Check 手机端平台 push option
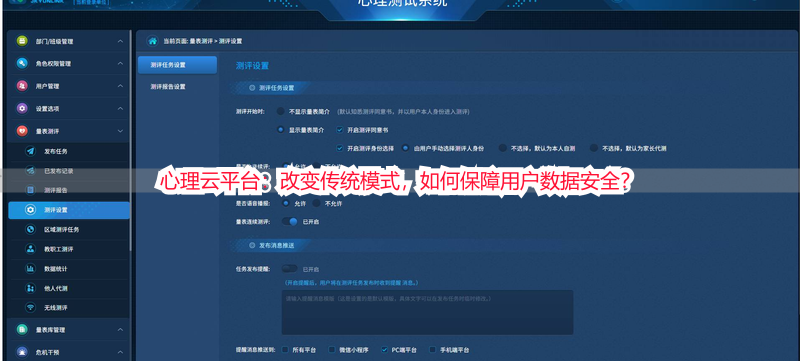 tap(433, 350)
